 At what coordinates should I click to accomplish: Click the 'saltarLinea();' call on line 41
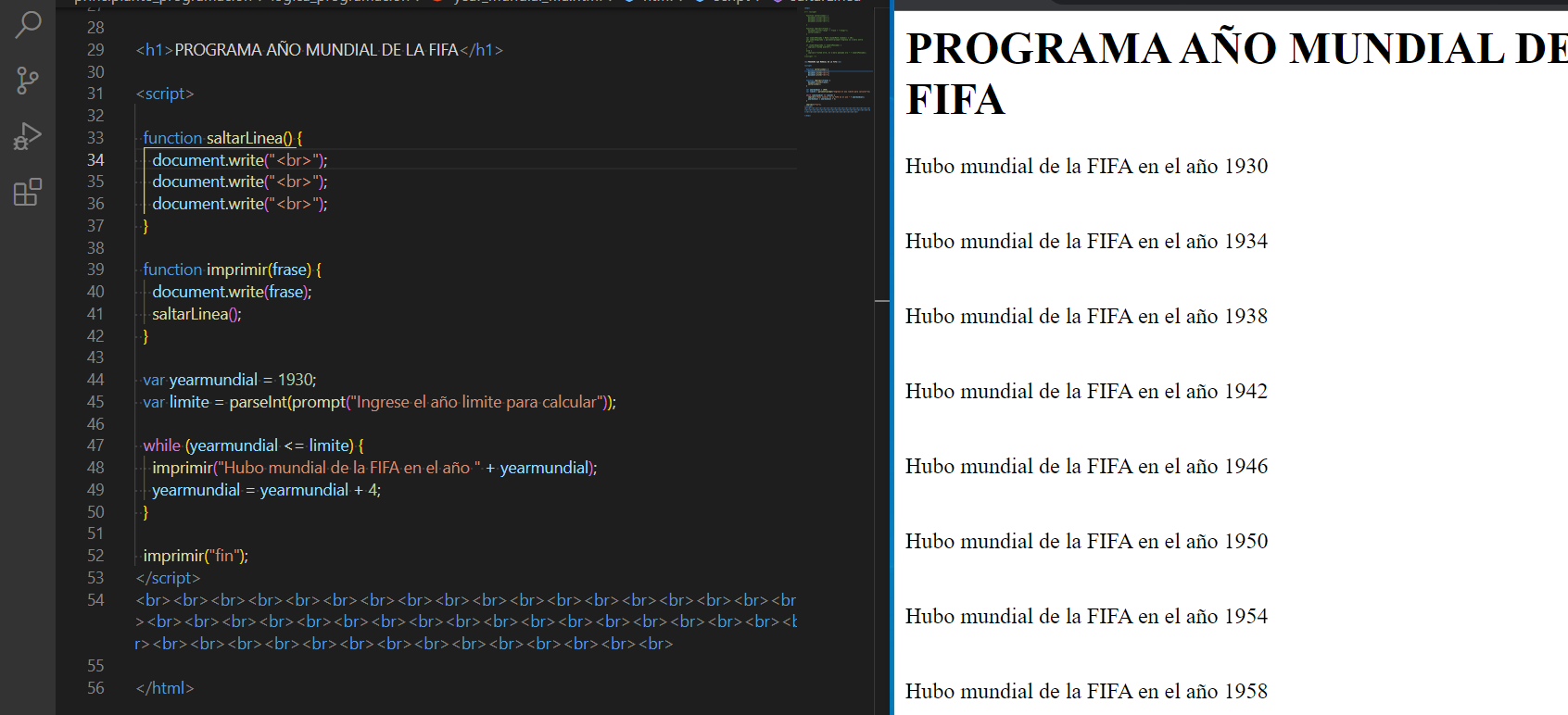coord(196,314)
